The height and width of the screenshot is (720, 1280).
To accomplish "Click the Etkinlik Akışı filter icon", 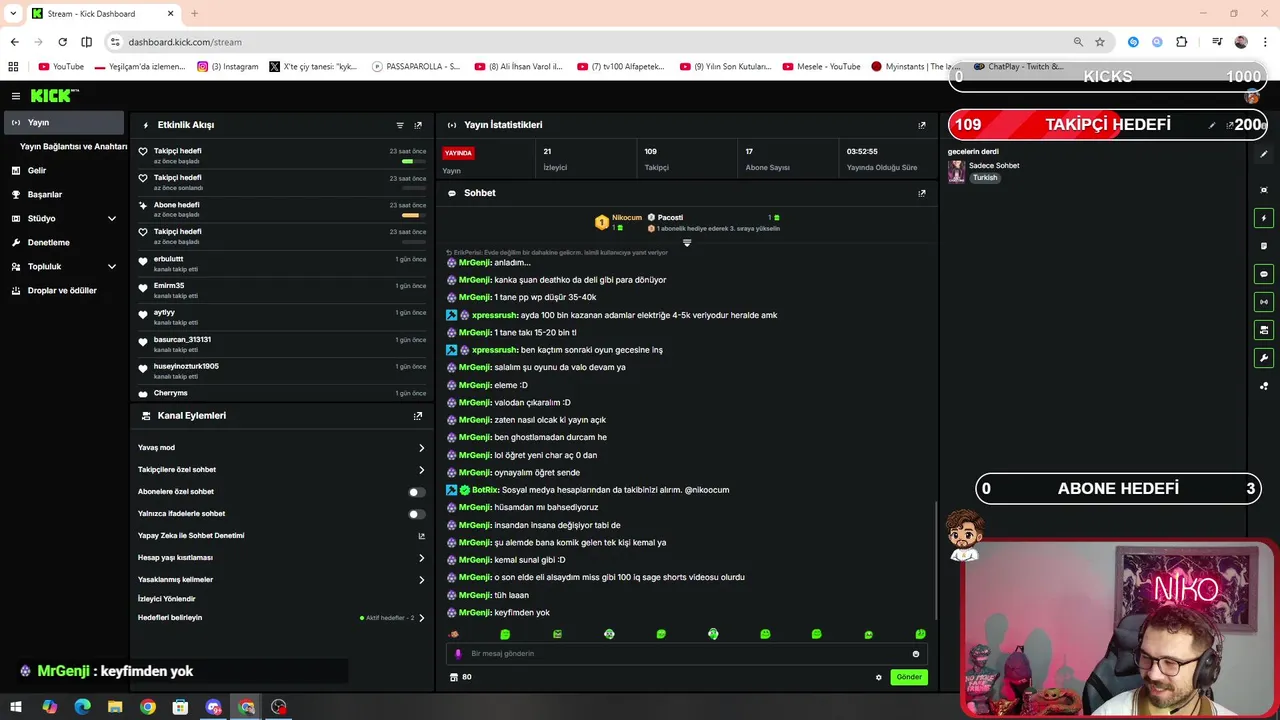I will [400, 125].
